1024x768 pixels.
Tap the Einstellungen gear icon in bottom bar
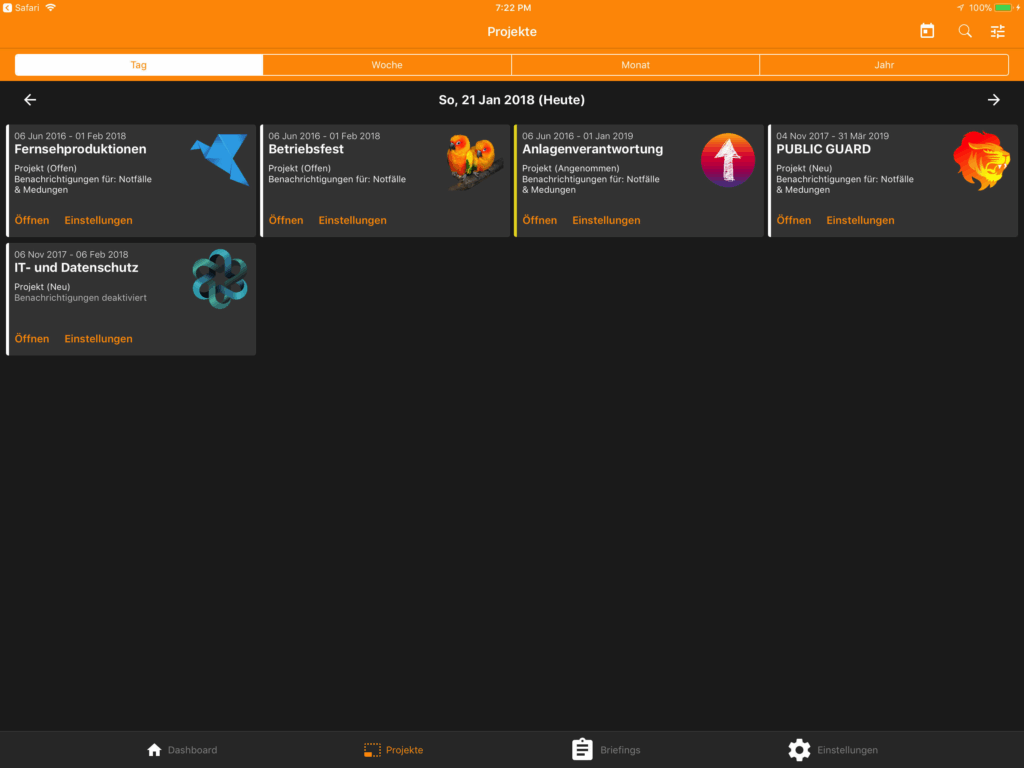pyautogui.click(x=799, y=750)
